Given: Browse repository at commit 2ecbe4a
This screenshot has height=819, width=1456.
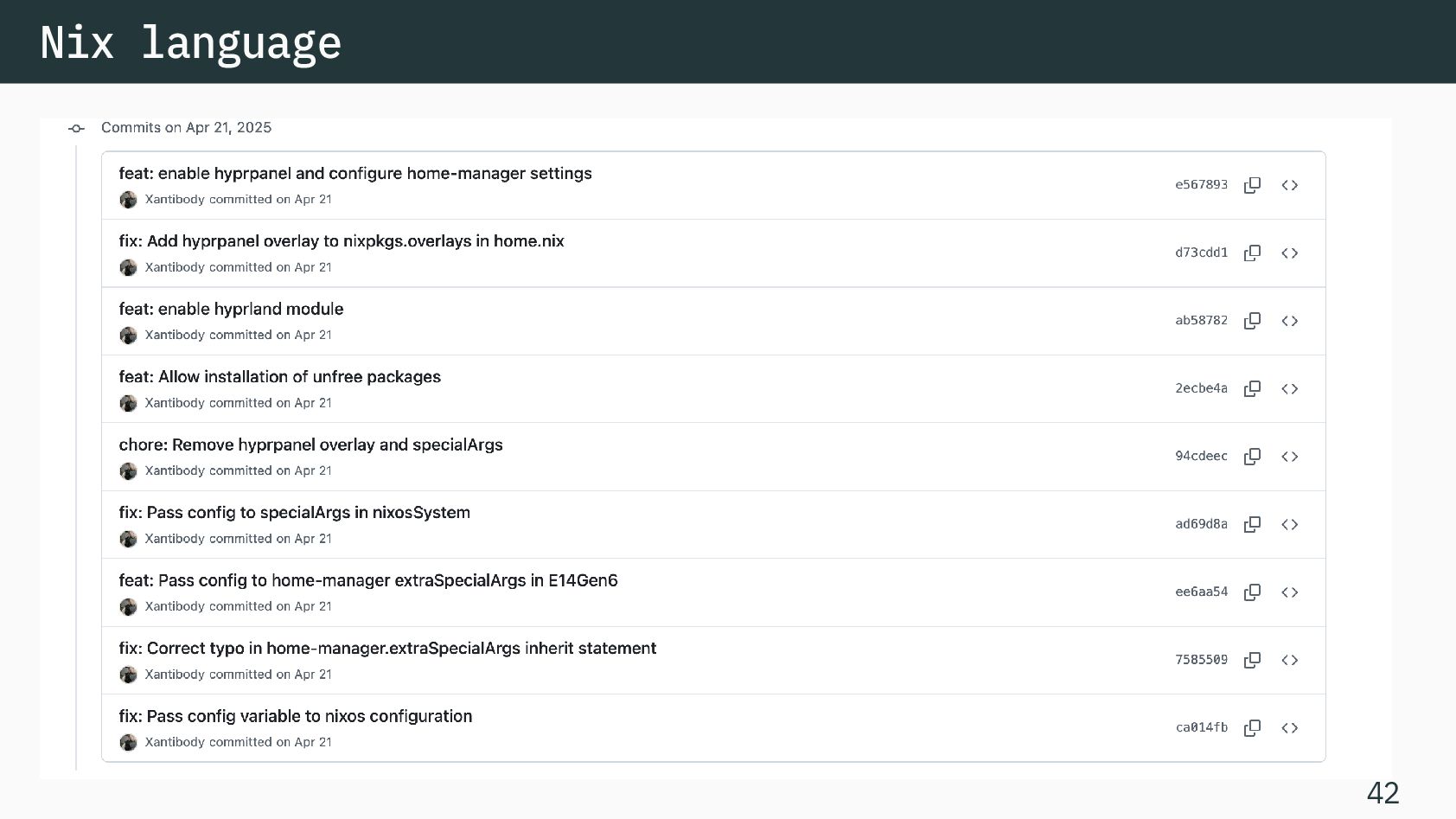Looking at the screenshot, I should click(1290, 388).
